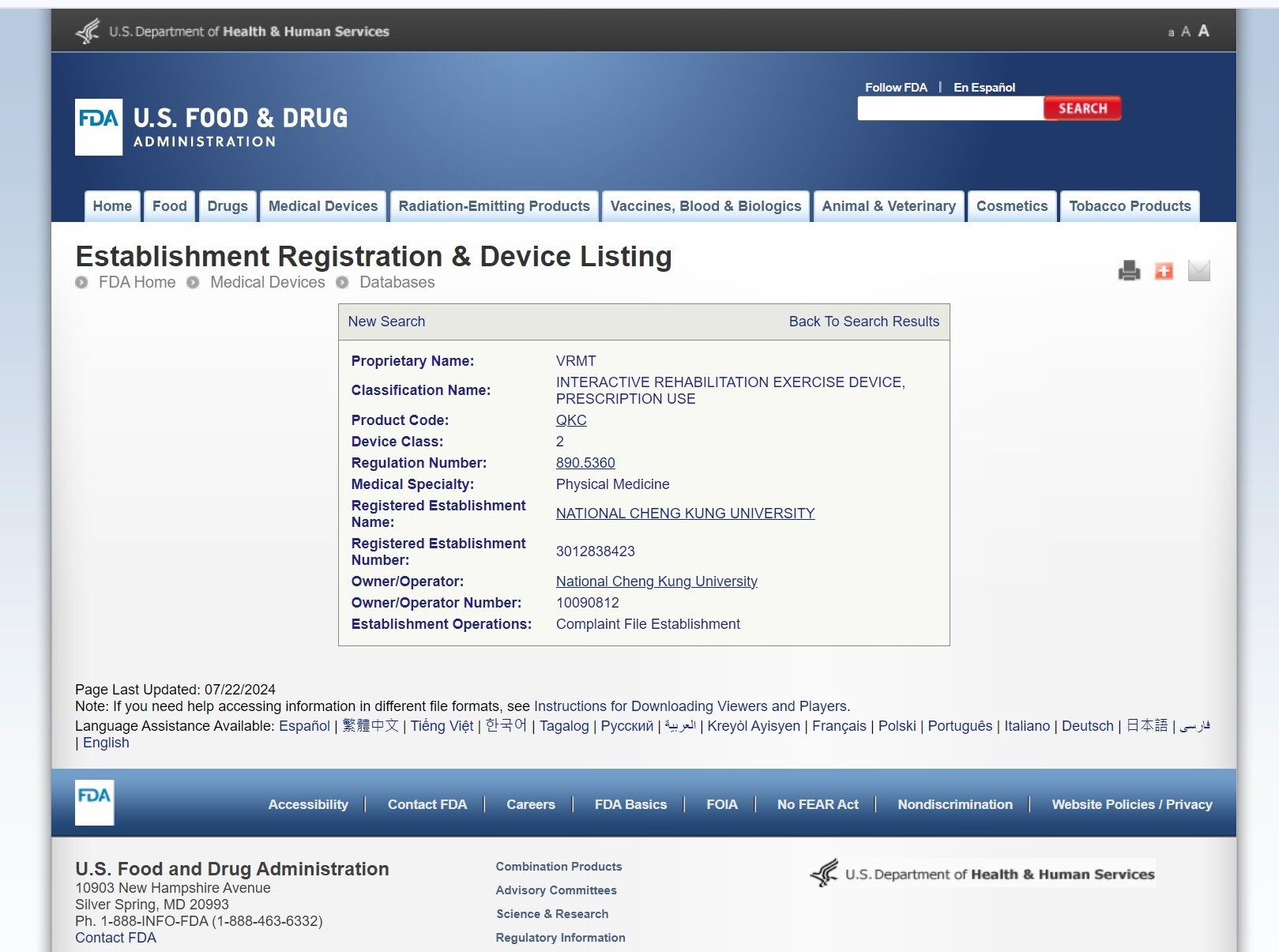
Task: Select Español language assistance
Action: [x=304, y=726]
